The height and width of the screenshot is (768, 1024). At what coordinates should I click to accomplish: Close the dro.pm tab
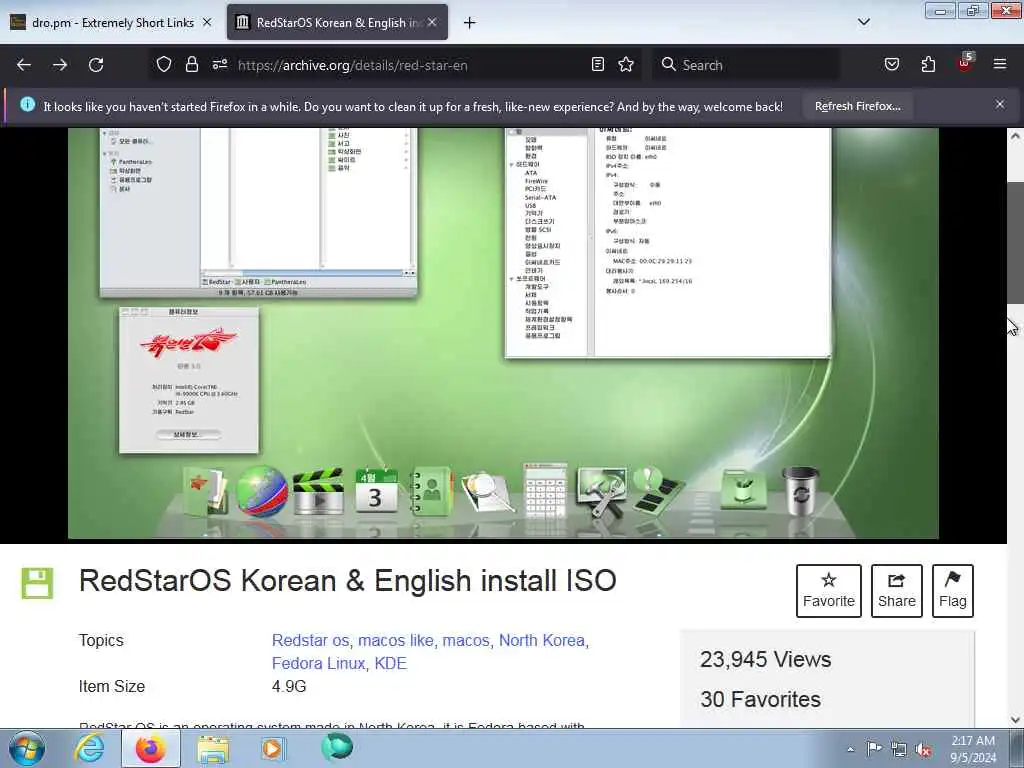pyautogui.click(x=207, y=22)
